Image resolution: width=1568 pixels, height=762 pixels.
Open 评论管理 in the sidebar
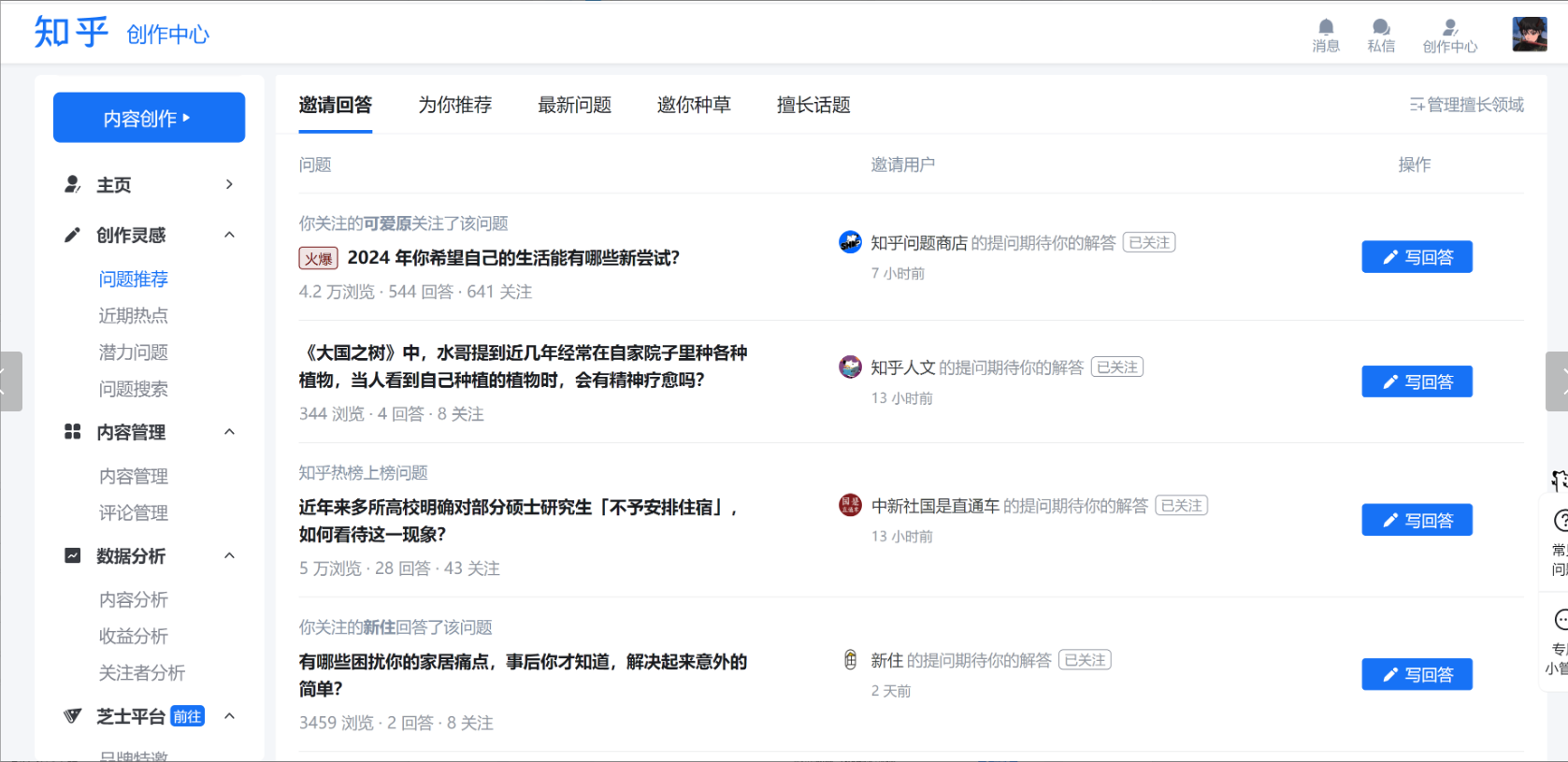134,512
